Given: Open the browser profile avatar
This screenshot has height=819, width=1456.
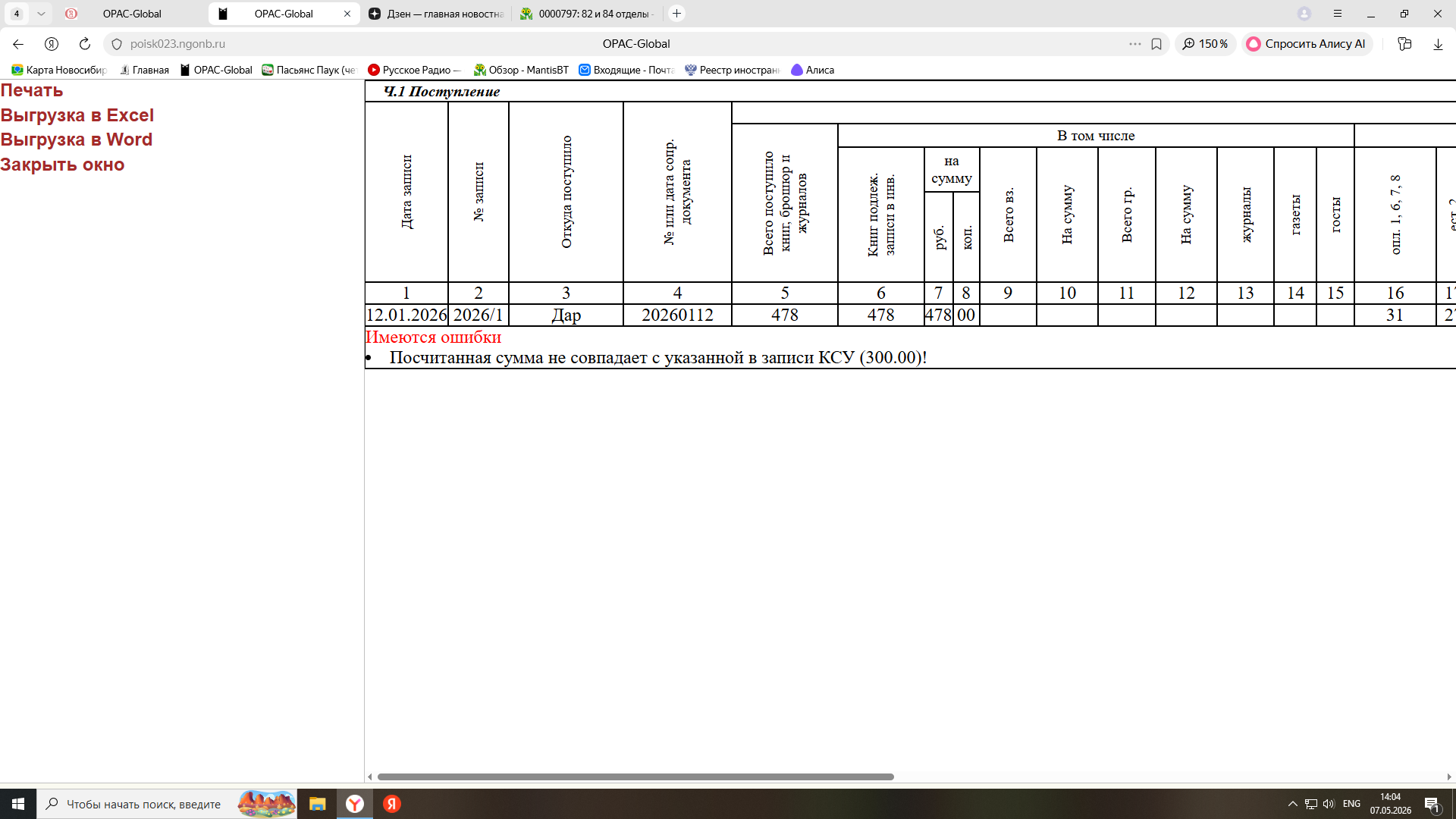Looking at the screenshot, I should (x=1304, y=14).
